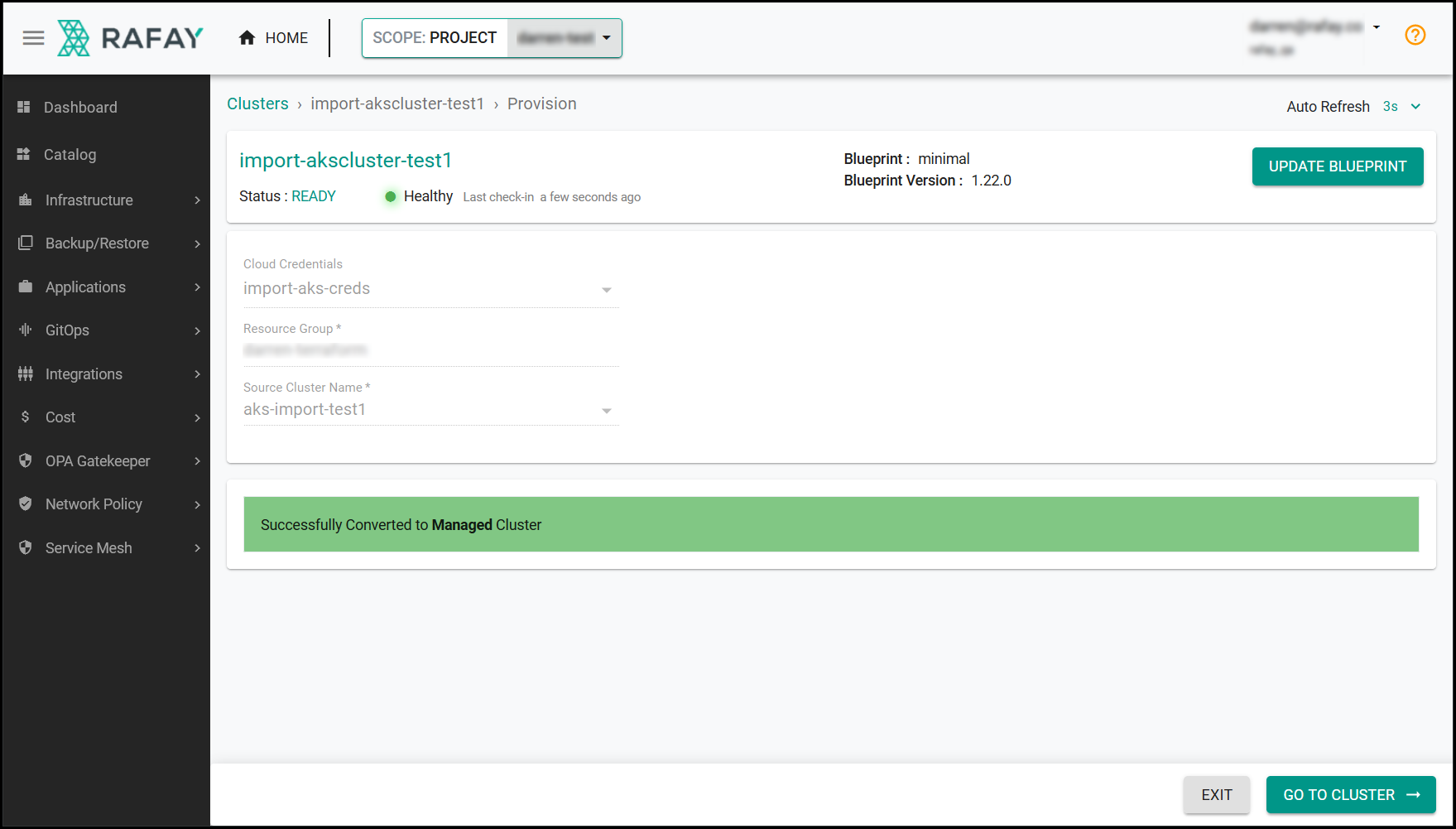Open Dashboard in the sidebar

tap(80, 107)
